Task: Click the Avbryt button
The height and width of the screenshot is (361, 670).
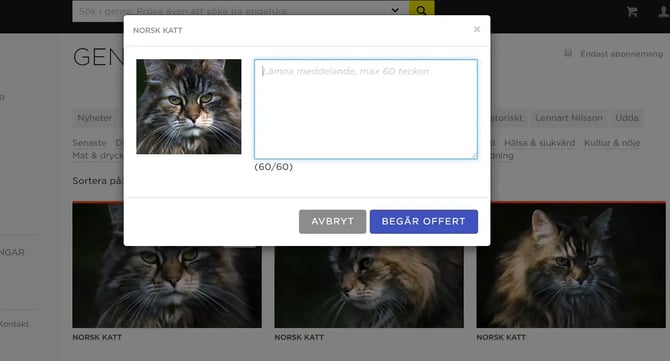Action: (332, 221)
